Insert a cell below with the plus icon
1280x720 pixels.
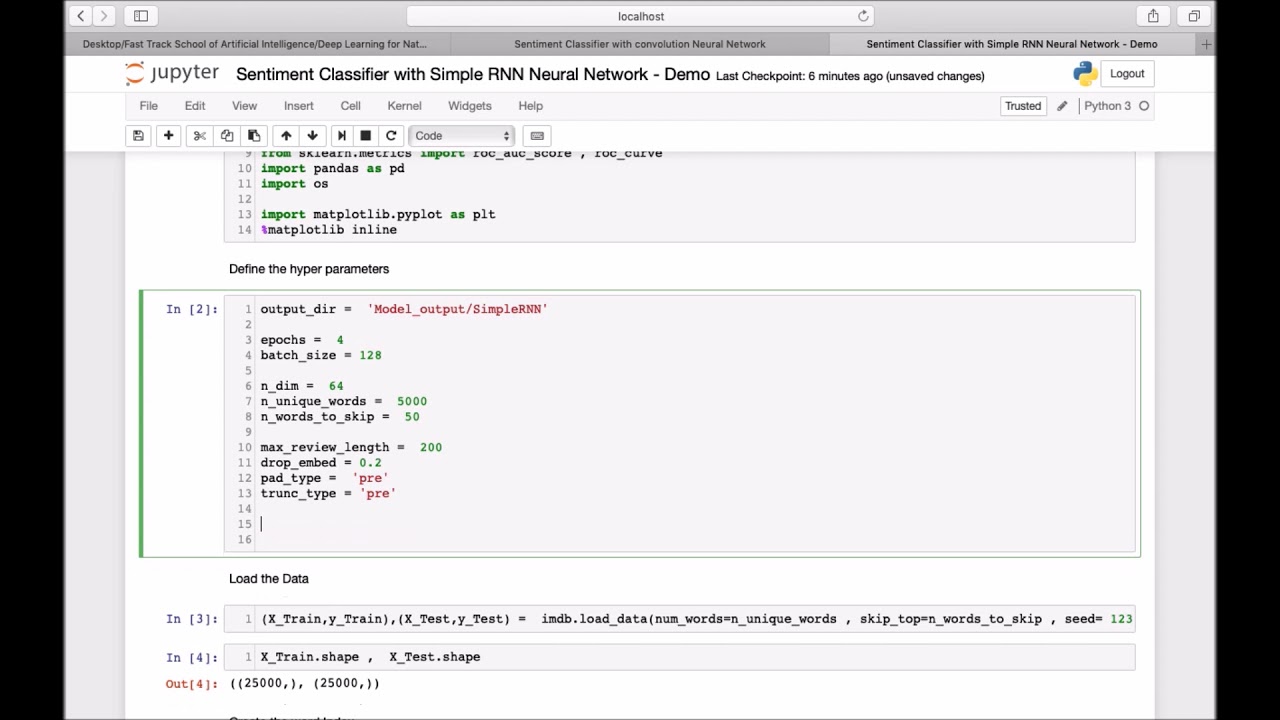click(x=168, y=136)
